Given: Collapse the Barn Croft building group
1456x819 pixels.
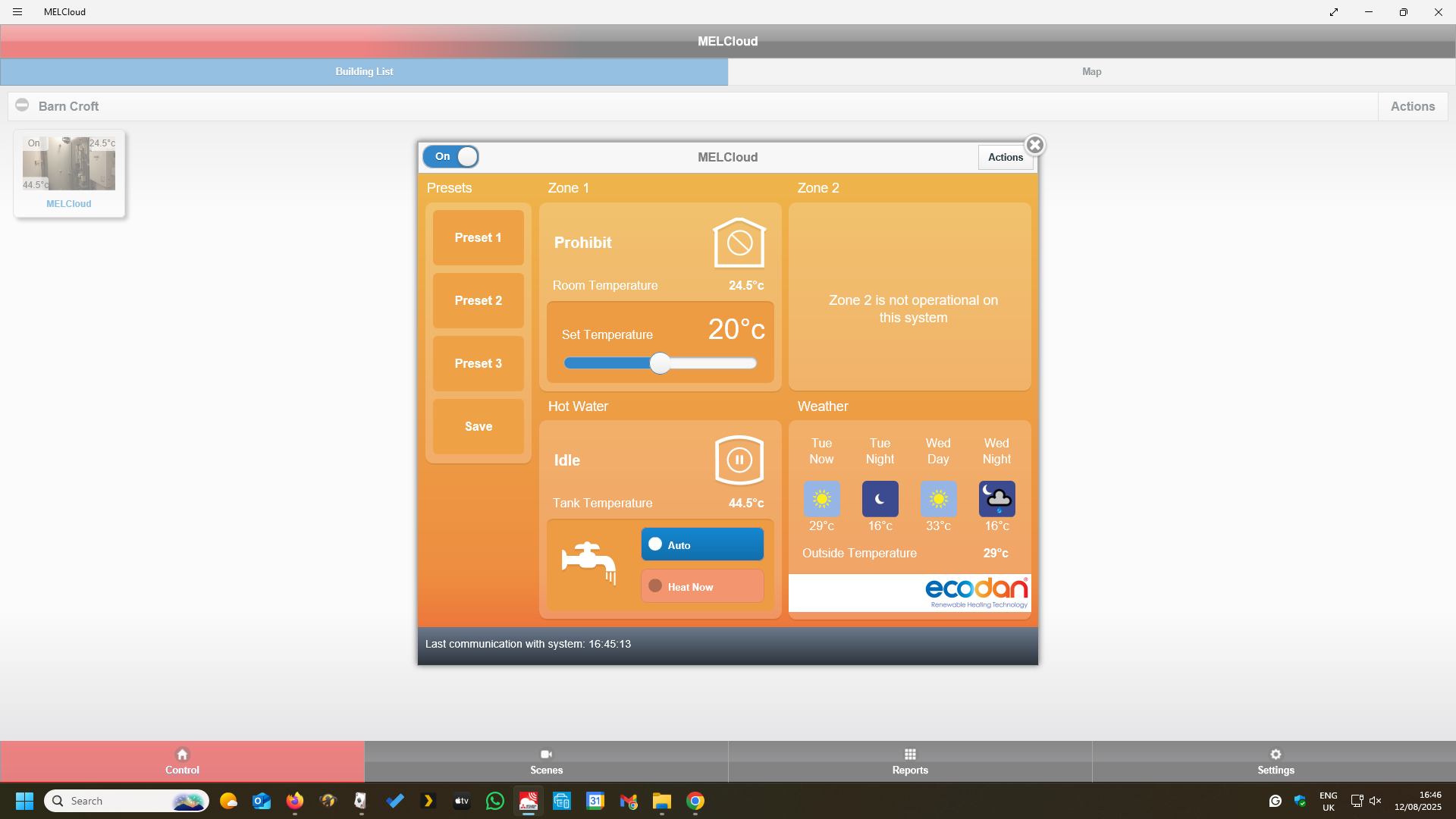Looking at the screenshot, I should click(22, 105).
